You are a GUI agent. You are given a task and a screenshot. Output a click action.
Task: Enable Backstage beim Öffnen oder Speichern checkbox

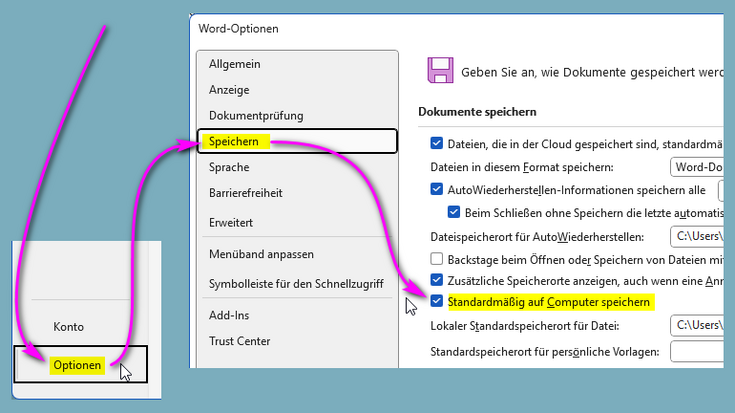(436, 259)
